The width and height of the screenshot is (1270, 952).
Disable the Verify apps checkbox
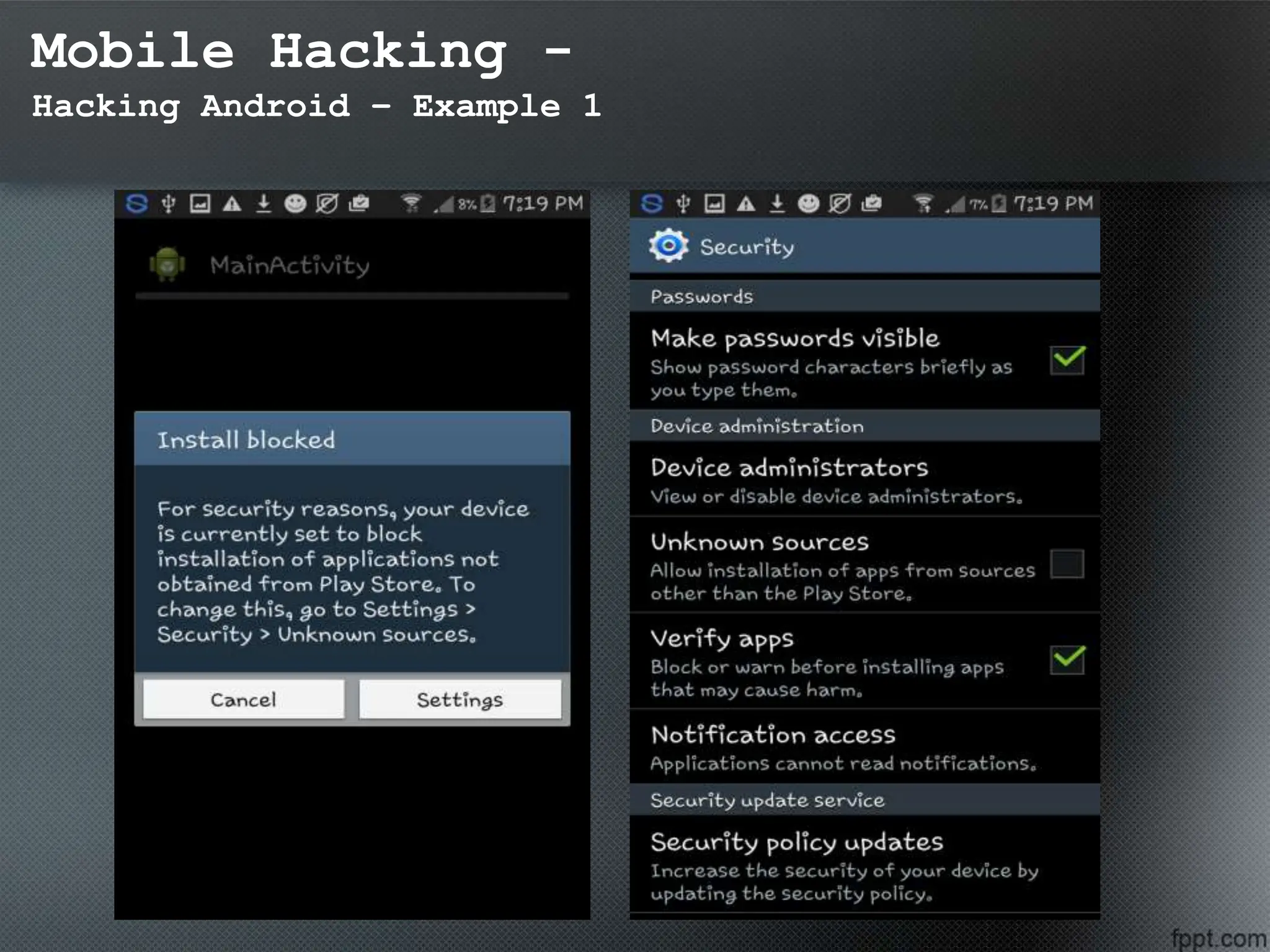[1067, 659]
